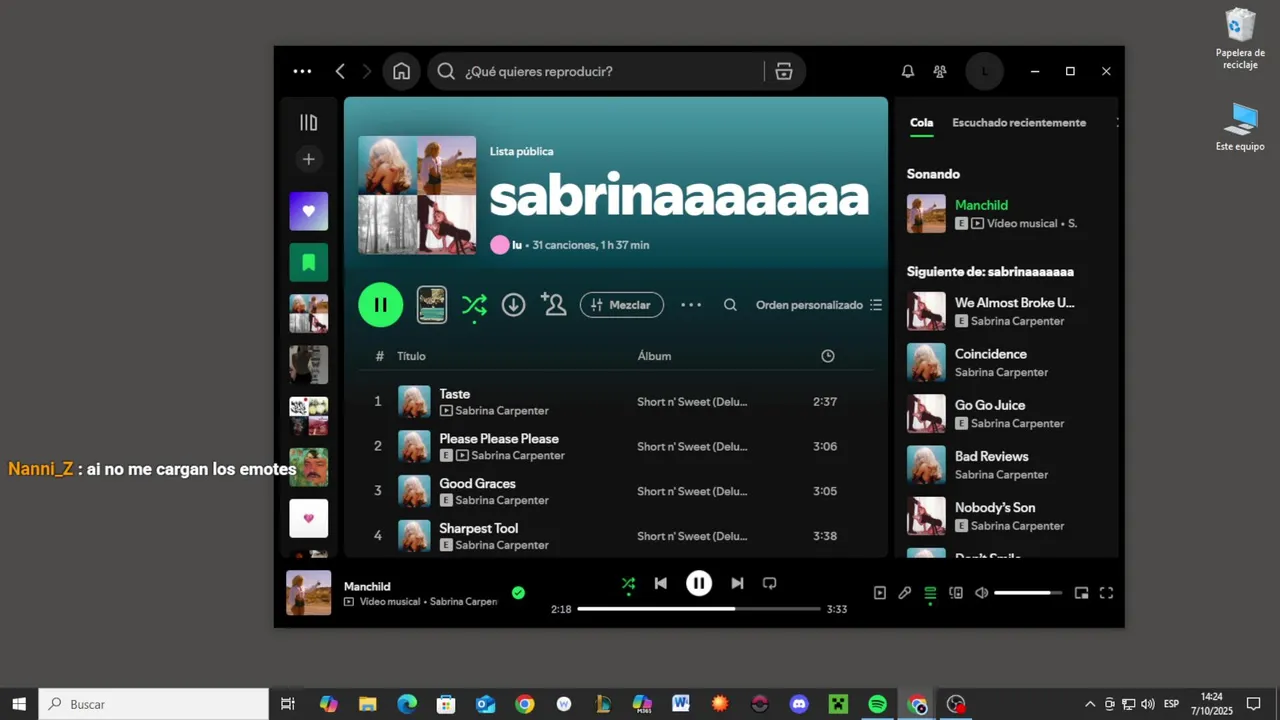Skip to the previous track
Screen dimensions: 1280x720
660,583
